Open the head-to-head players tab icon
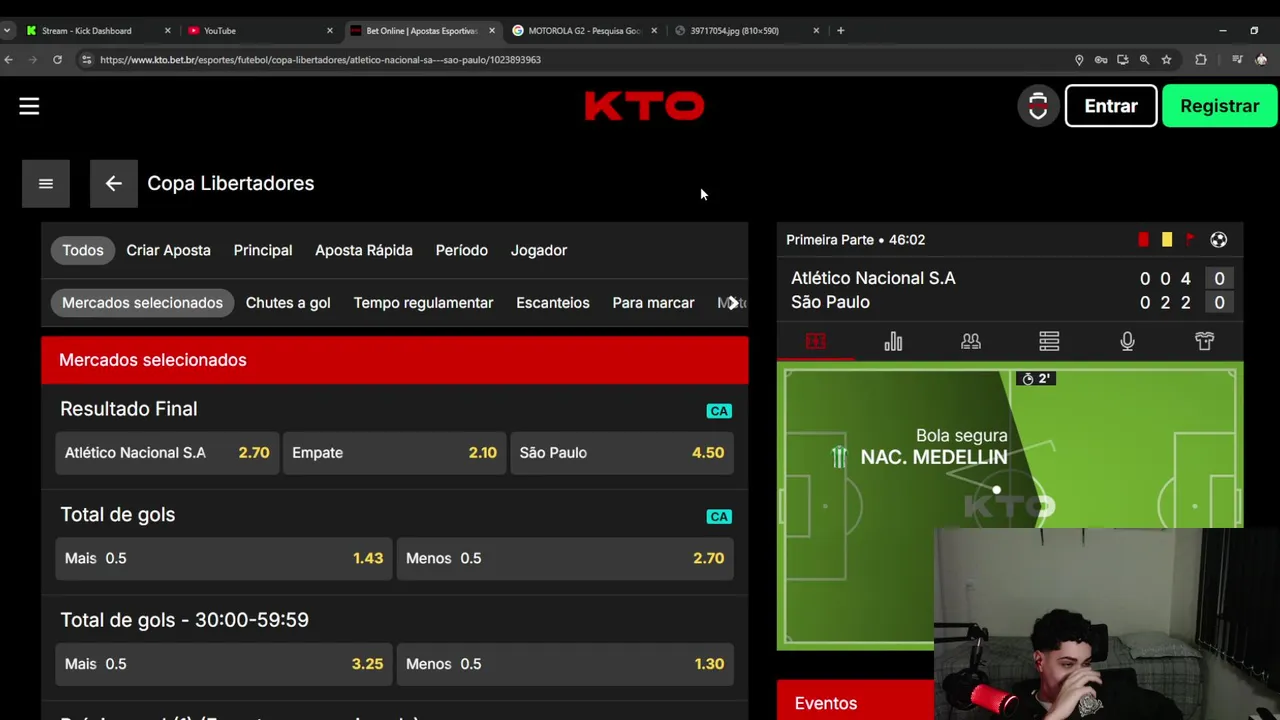Screen dimensions: 1280x720 pyautogui.click(x=971, y=342)
